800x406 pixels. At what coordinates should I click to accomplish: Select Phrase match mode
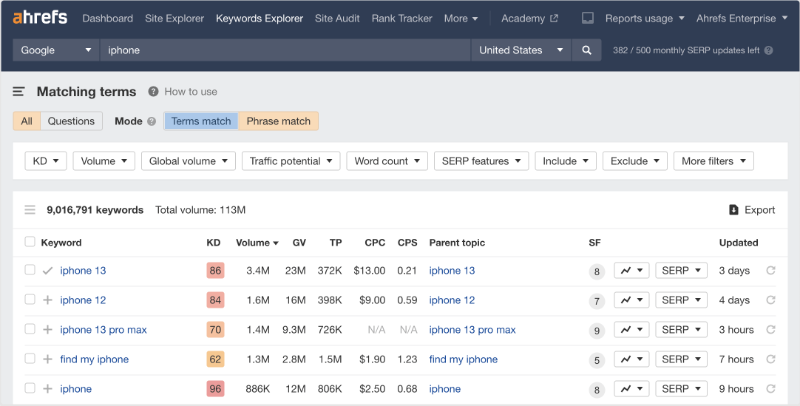click(279, 121)
